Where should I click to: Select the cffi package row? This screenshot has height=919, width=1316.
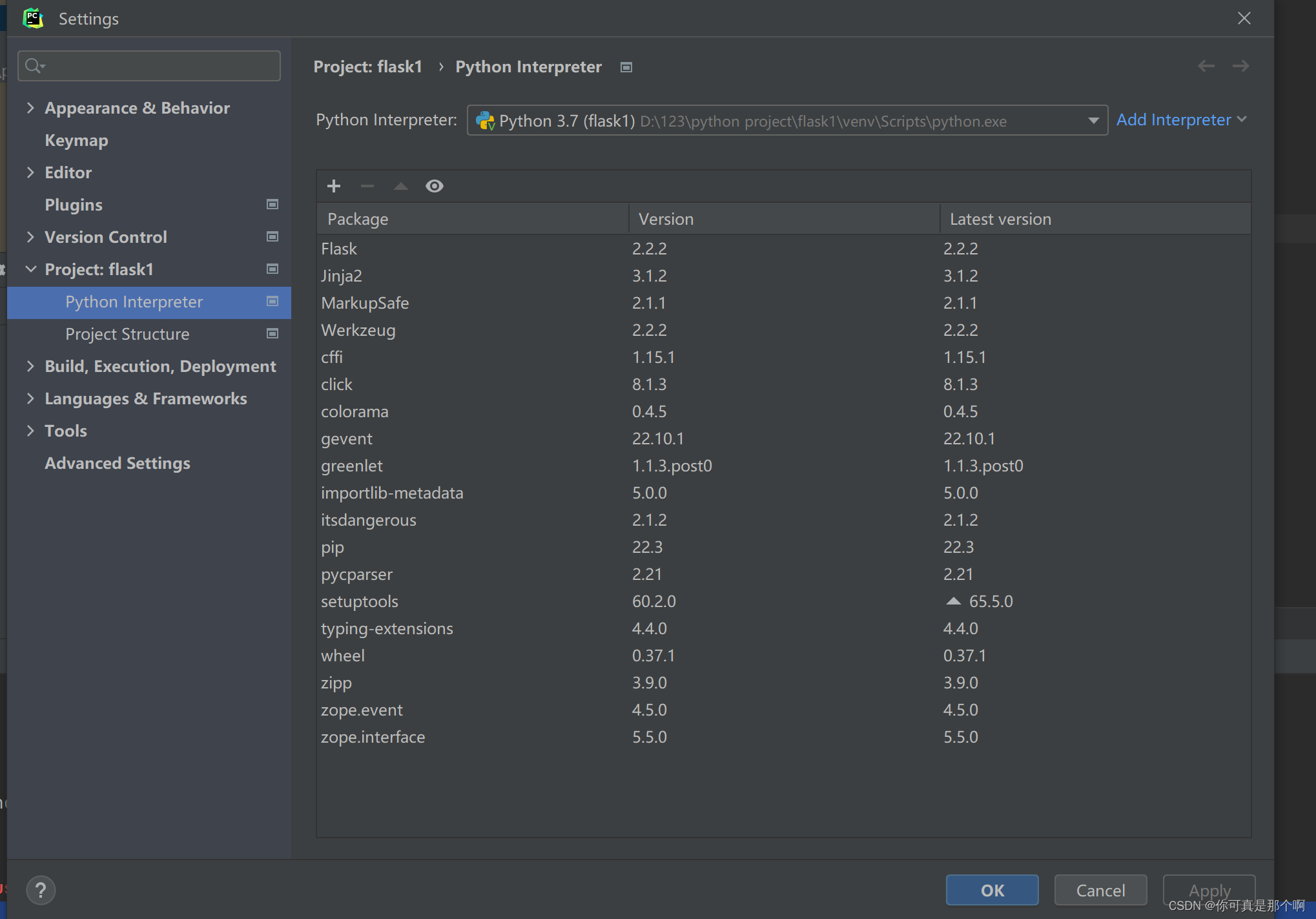[784, 357]
